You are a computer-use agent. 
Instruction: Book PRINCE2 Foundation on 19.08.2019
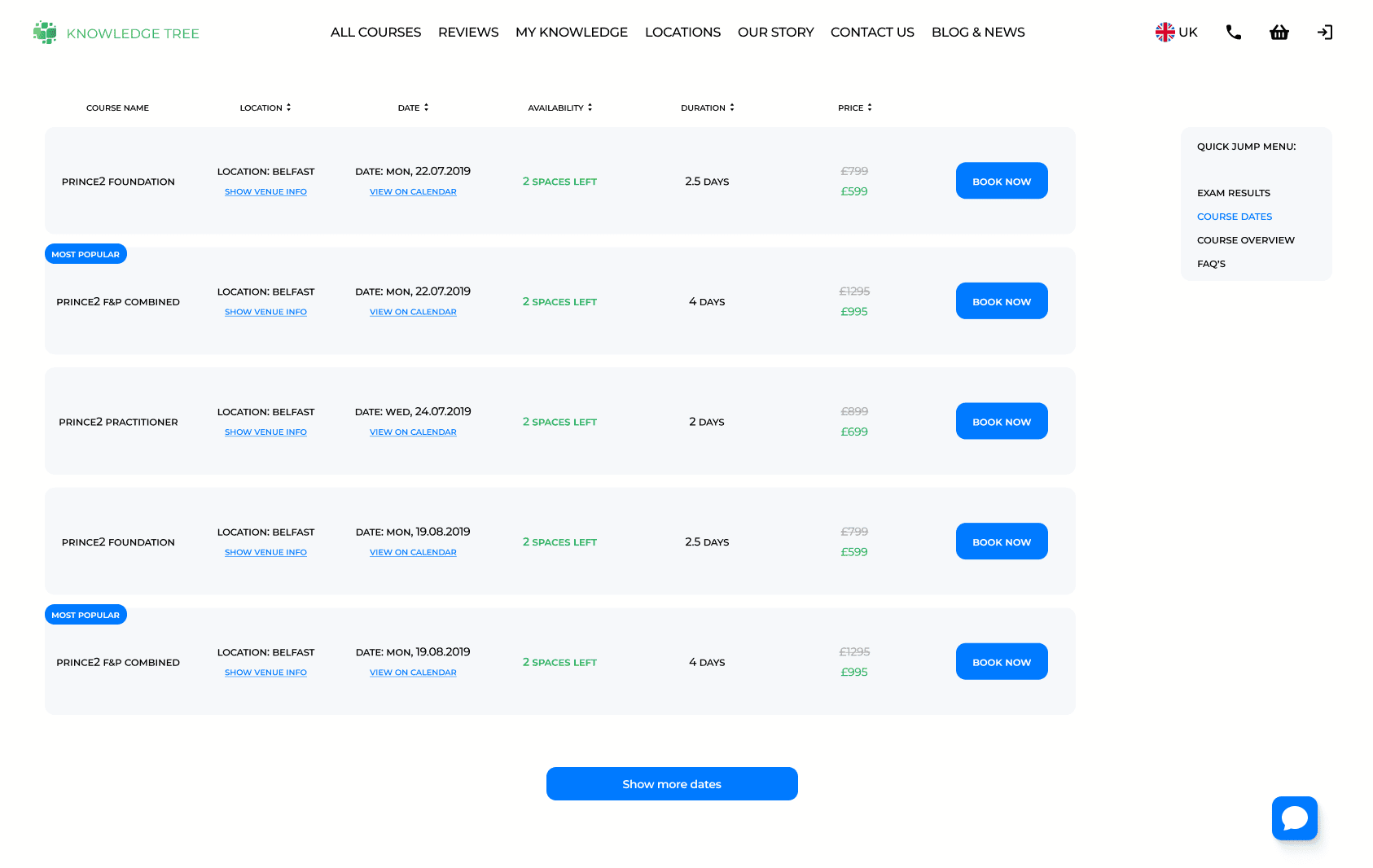point(1002,541)
